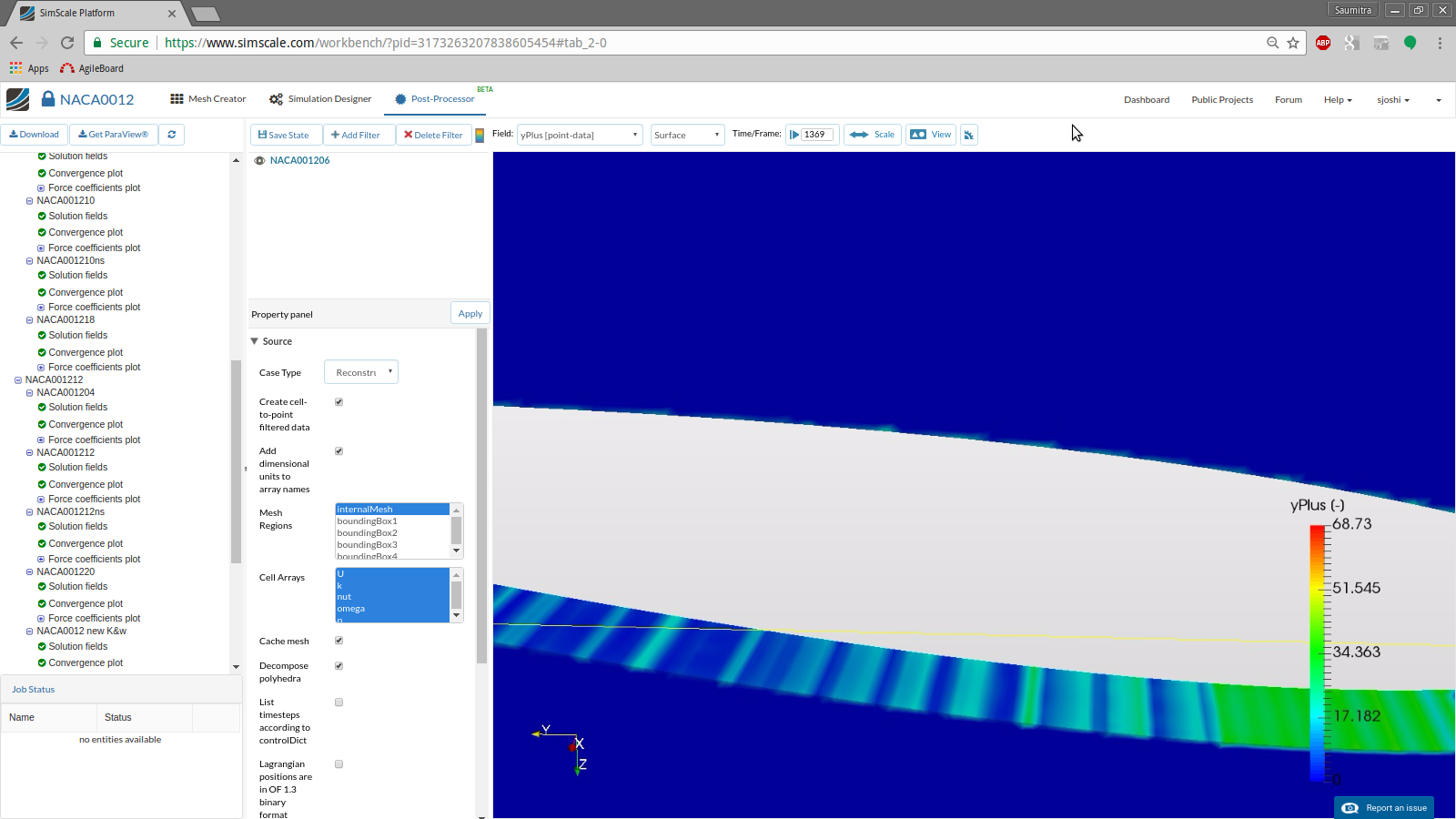
Task: Open the Surface representation dropdown
Action: click(687, 135)
